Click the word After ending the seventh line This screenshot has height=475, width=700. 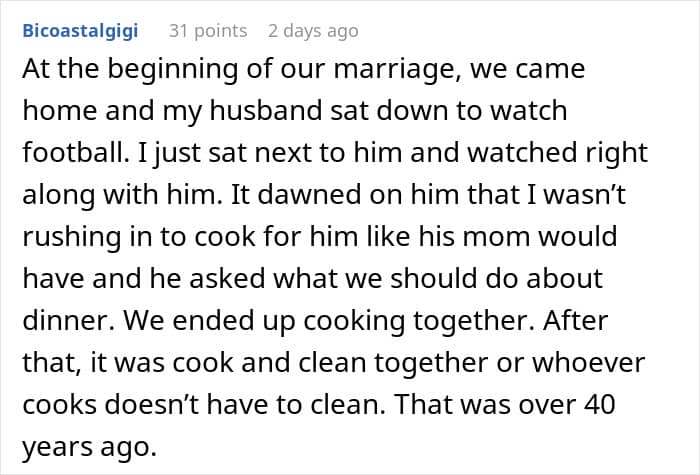[575, 321]
